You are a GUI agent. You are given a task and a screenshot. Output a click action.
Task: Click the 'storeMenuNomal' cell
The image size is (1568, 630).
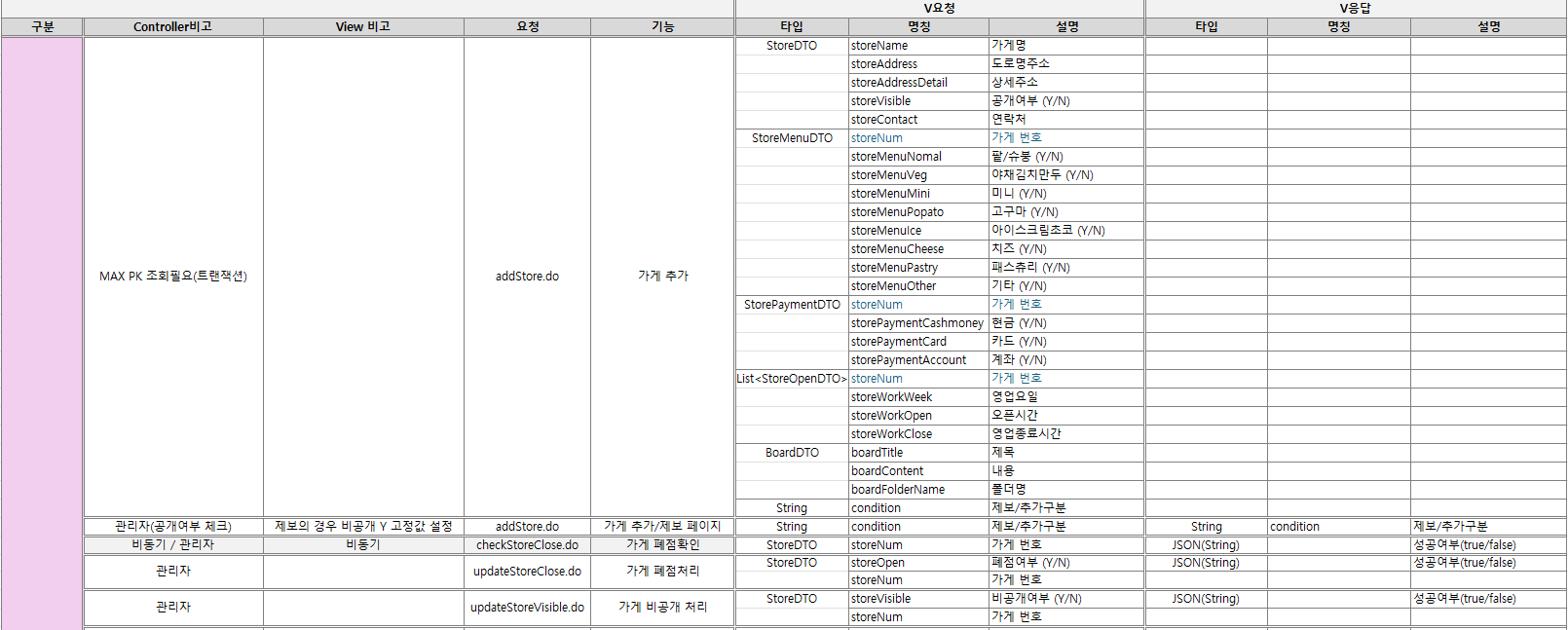[x=918, y=157]
